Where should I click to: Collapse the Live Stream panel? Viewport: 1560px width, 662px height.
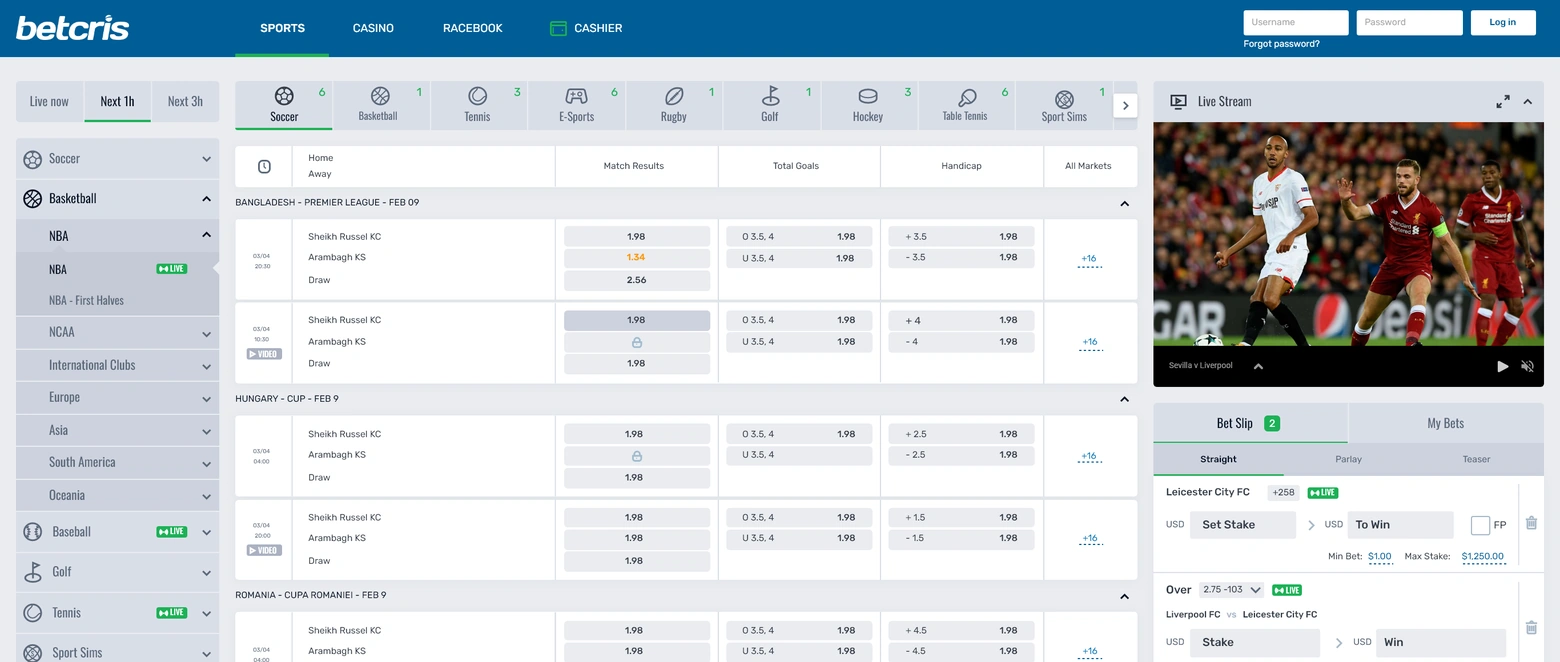(x=1528, y=101)
